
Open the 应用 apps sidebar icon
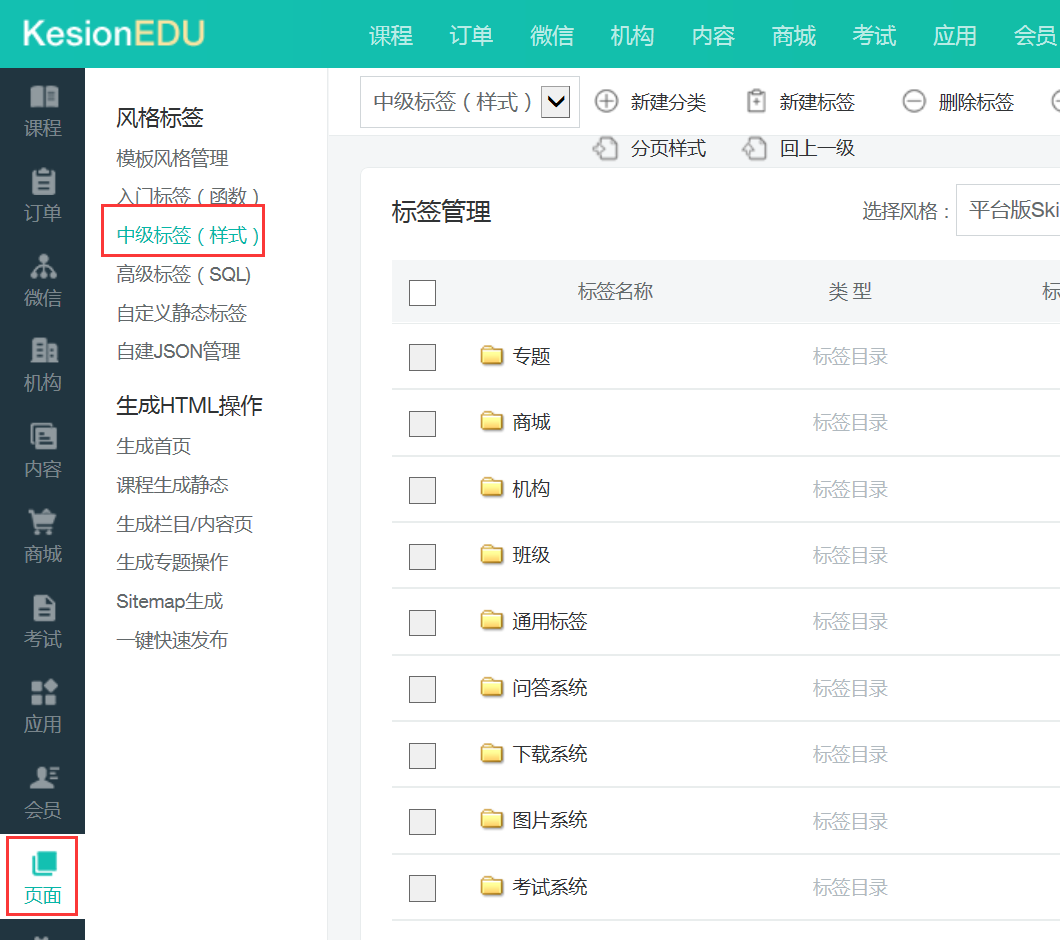(42, 693)
